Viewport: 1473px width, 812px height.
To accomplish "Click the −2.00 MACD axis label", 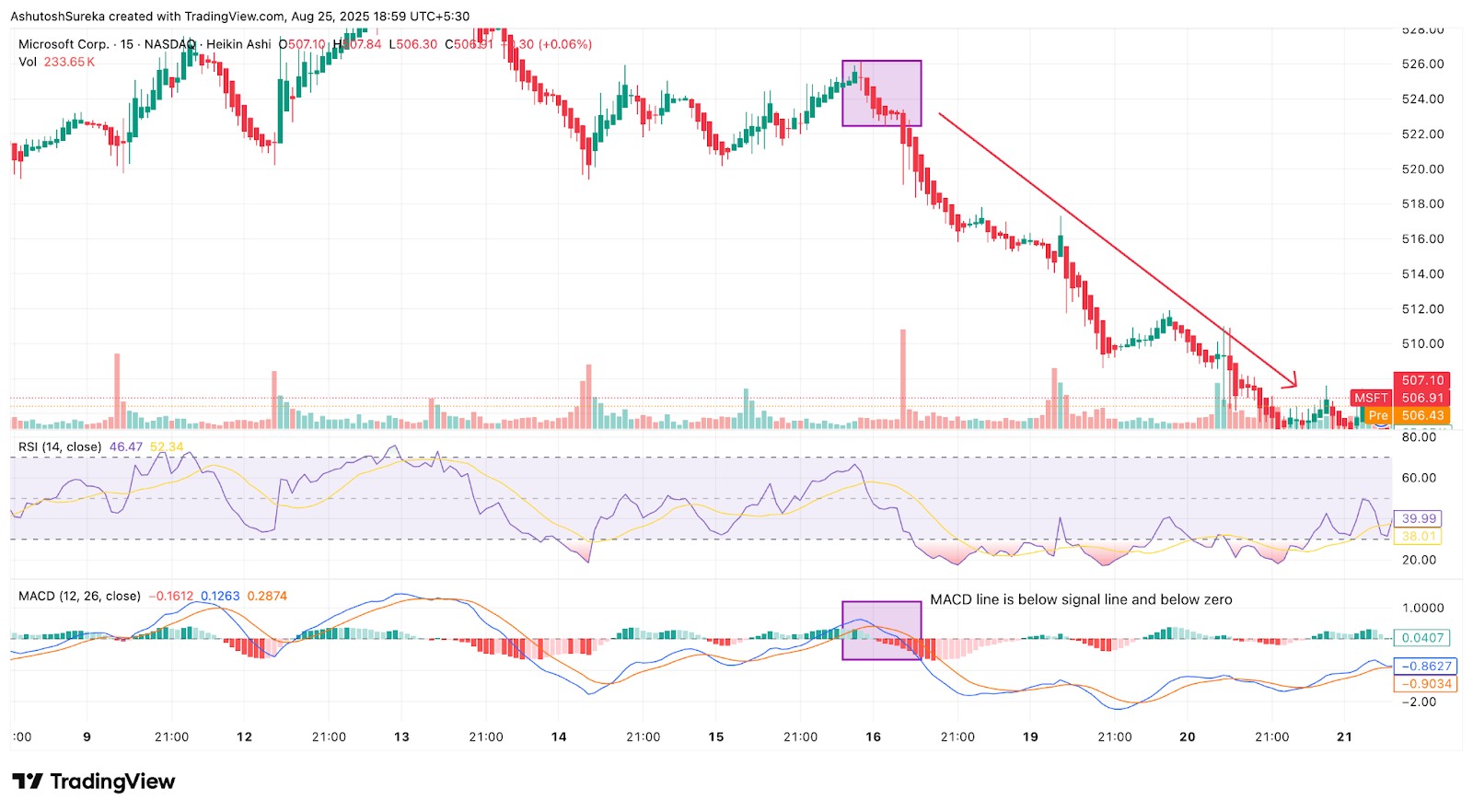I will coord(1419,702).
